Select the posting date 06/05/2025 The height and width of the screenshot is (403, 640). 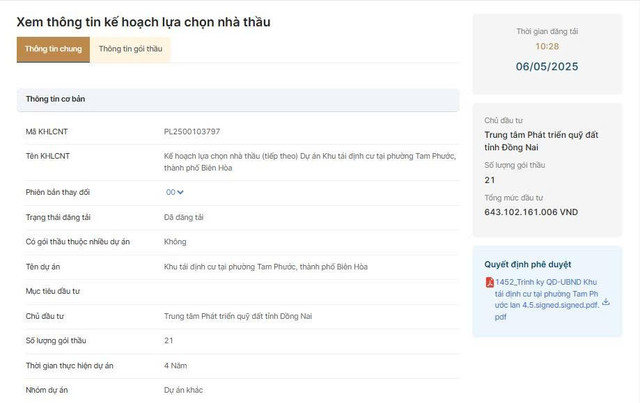(x=547, y=67)
